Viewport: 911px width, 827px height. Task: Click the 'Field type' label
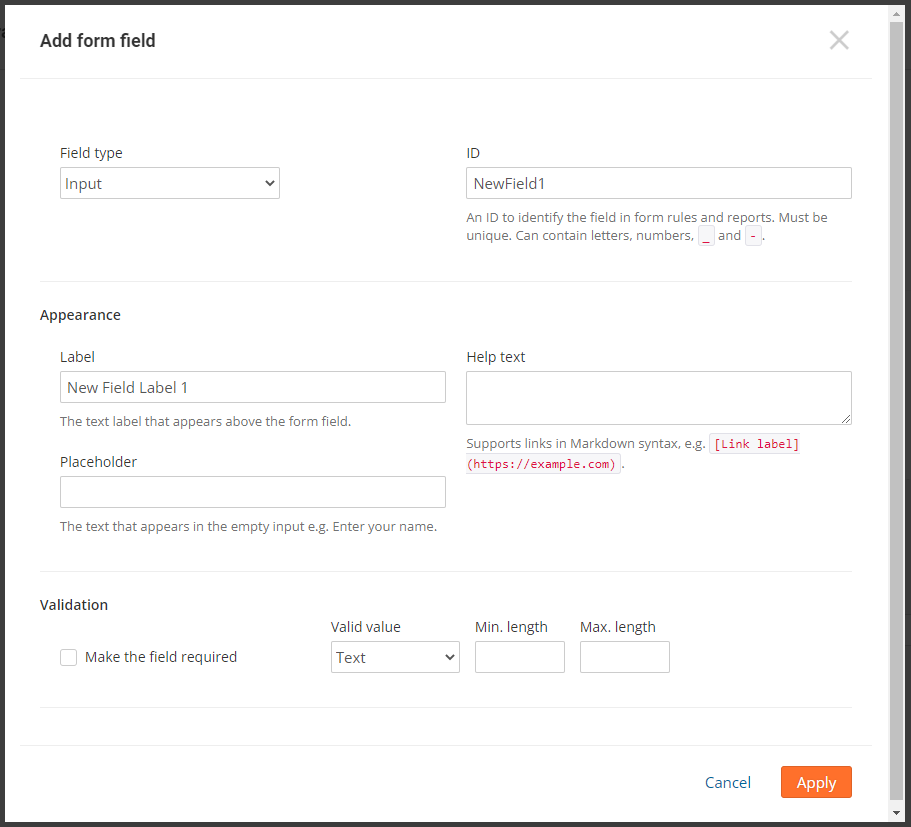(91, 153)
